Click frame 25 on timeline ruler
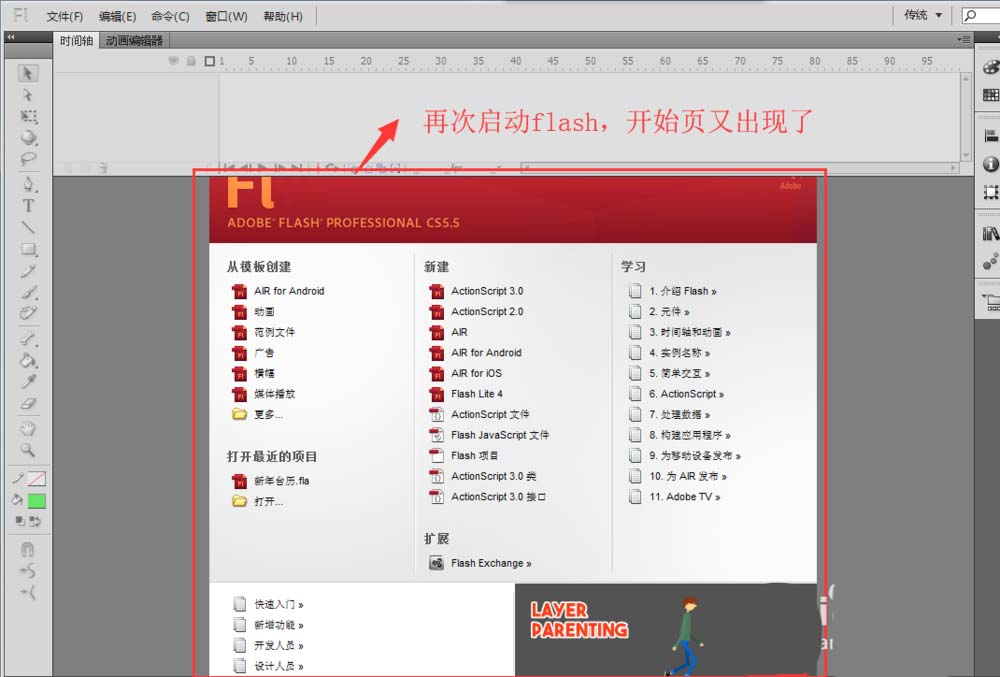 pos(403,61)
